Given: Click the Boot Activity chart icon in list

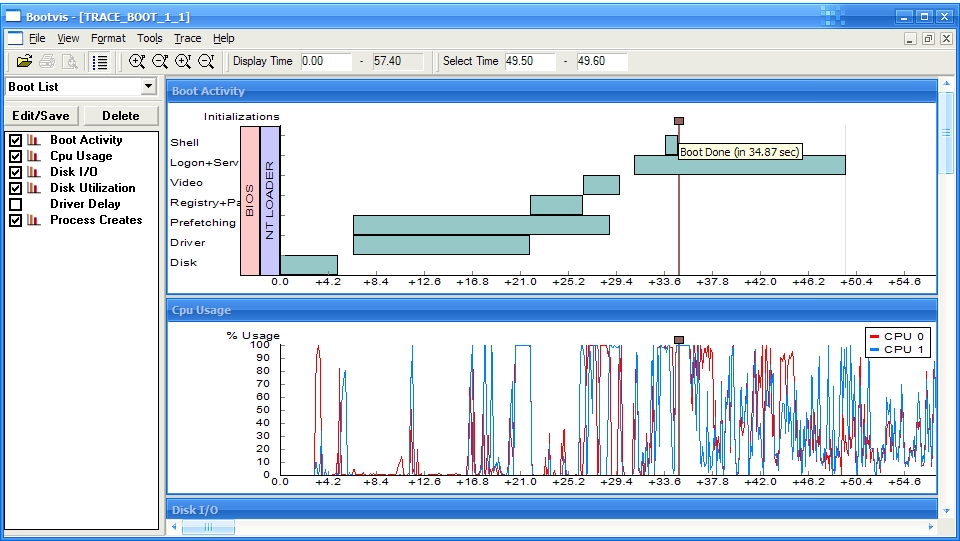Looking at the screenshot, I should [34, 140].
